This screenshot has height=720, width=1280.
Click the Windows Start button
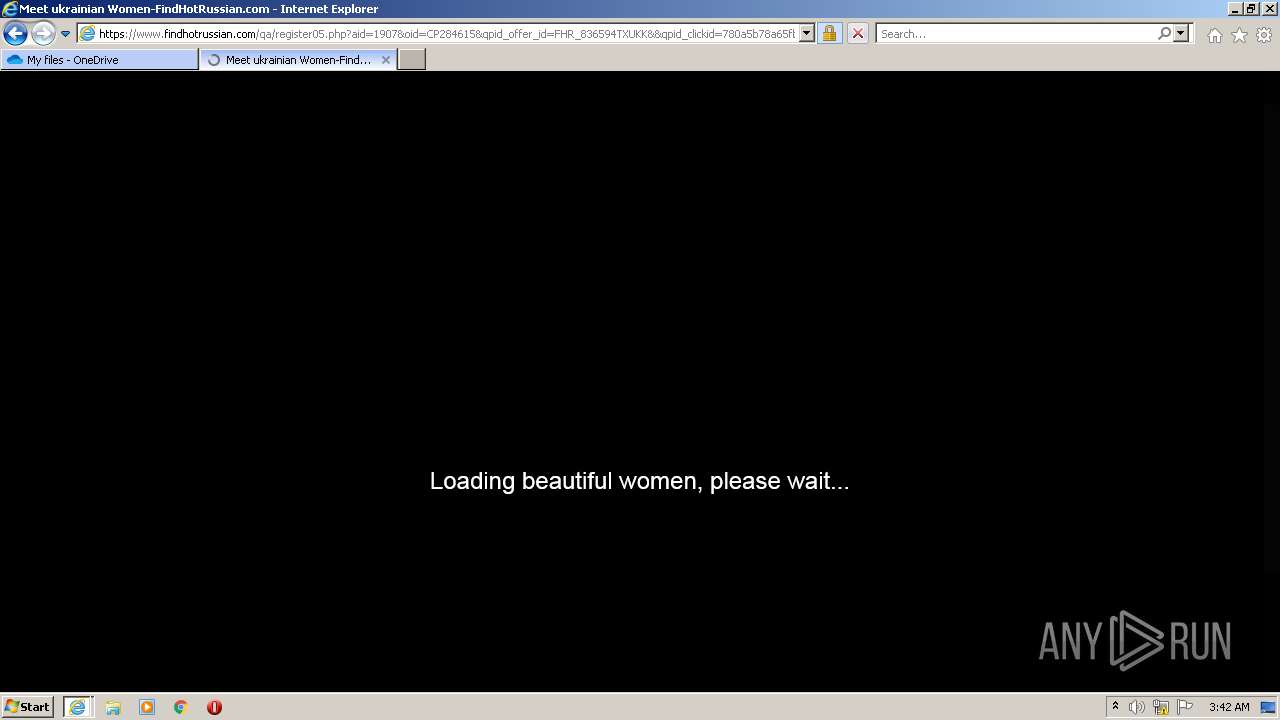click(27, 707)
